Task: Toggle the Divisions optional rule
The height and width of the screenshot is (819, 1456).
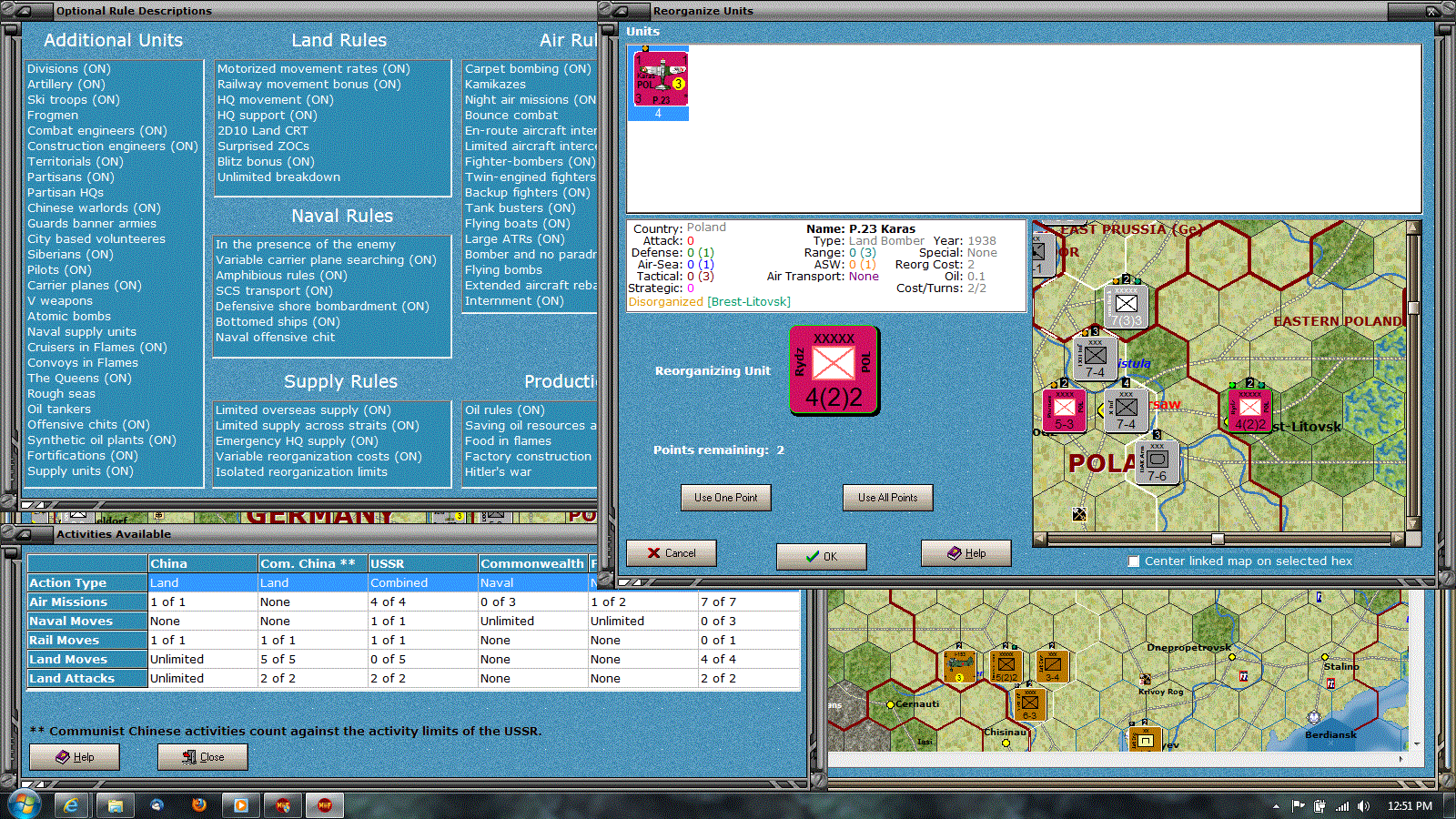Action: pyautogui.click(x=68, y=69)
